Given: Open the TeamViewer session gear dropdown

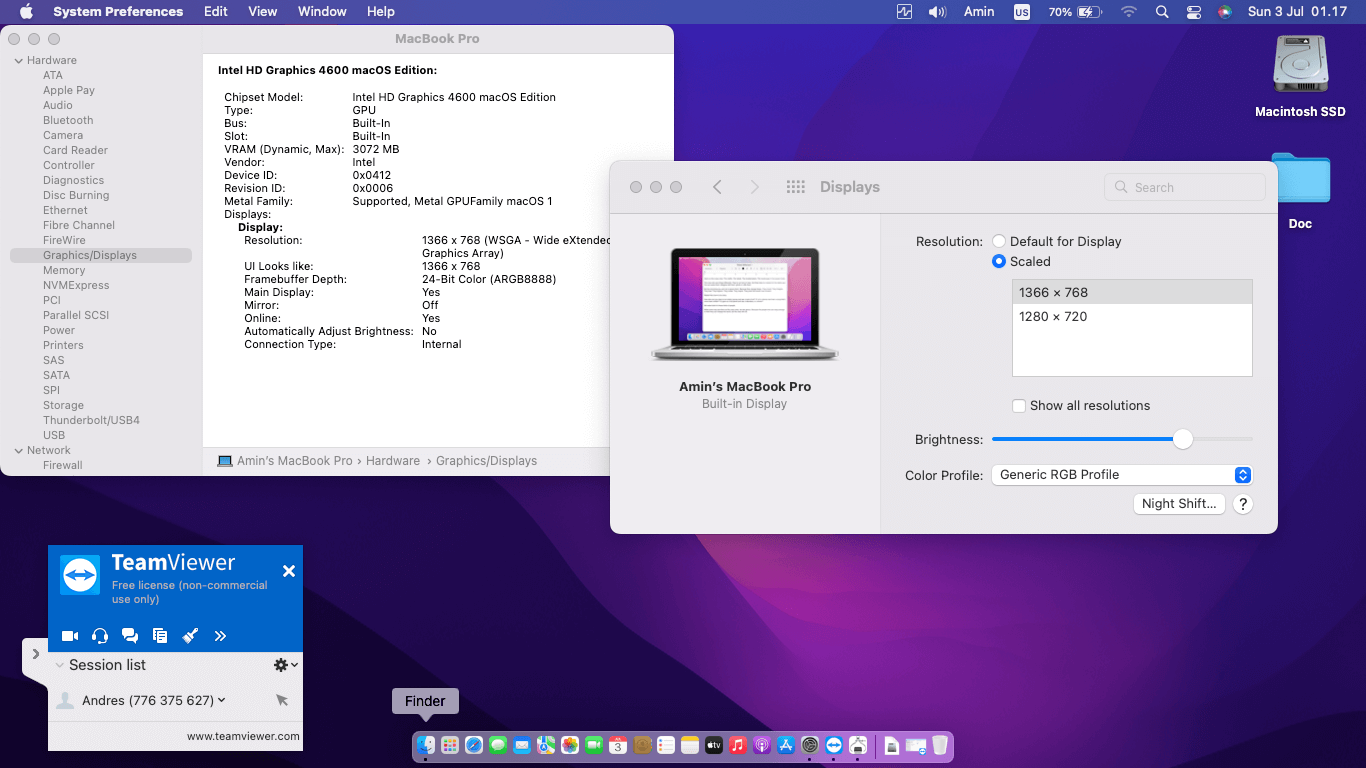Looking at the screenshot, I should [x=285, y=665].
